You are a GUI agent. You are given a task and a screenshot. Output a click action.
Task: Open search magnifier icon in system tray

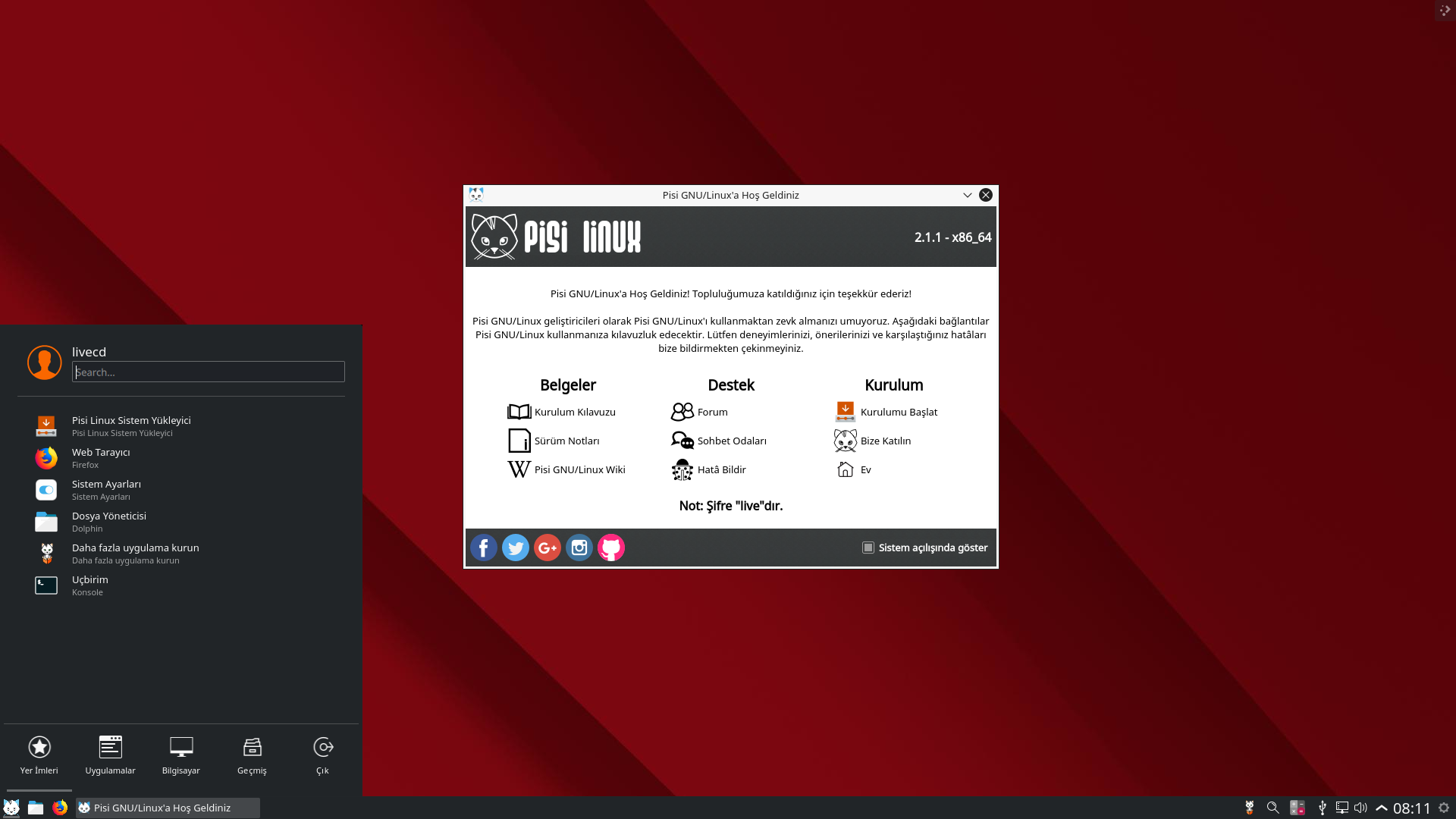[1273, 808]
